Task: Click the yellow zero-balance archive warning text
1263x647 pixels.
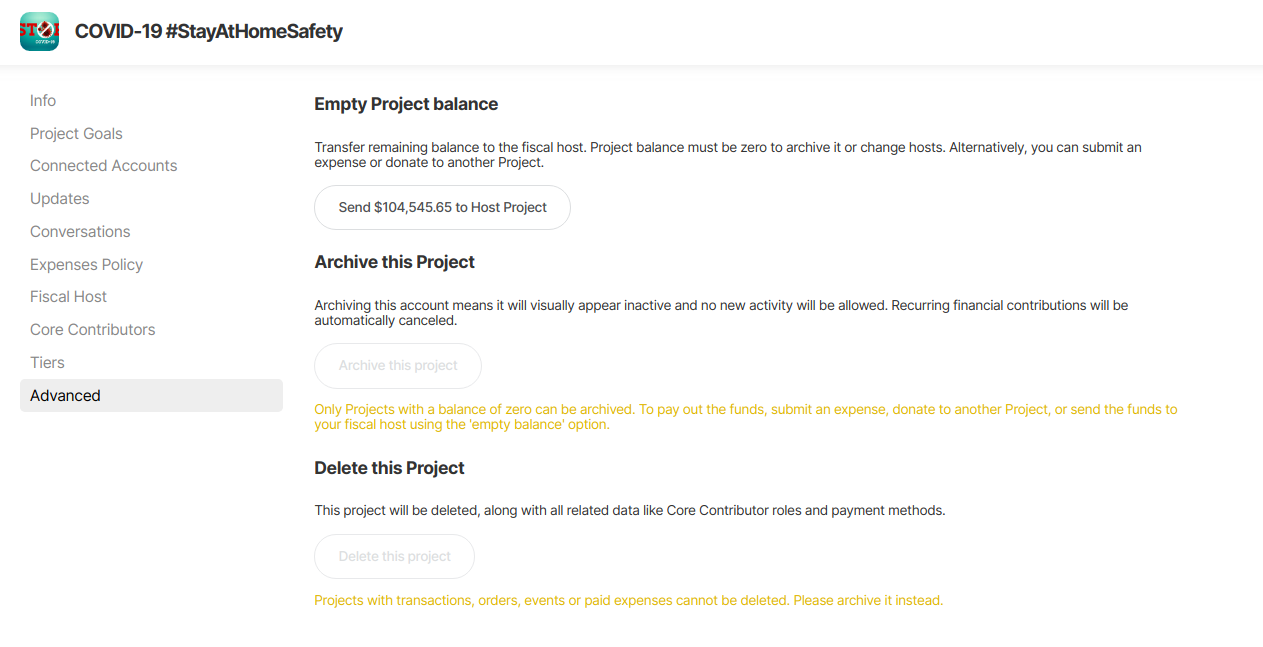Action: point(745,417)
